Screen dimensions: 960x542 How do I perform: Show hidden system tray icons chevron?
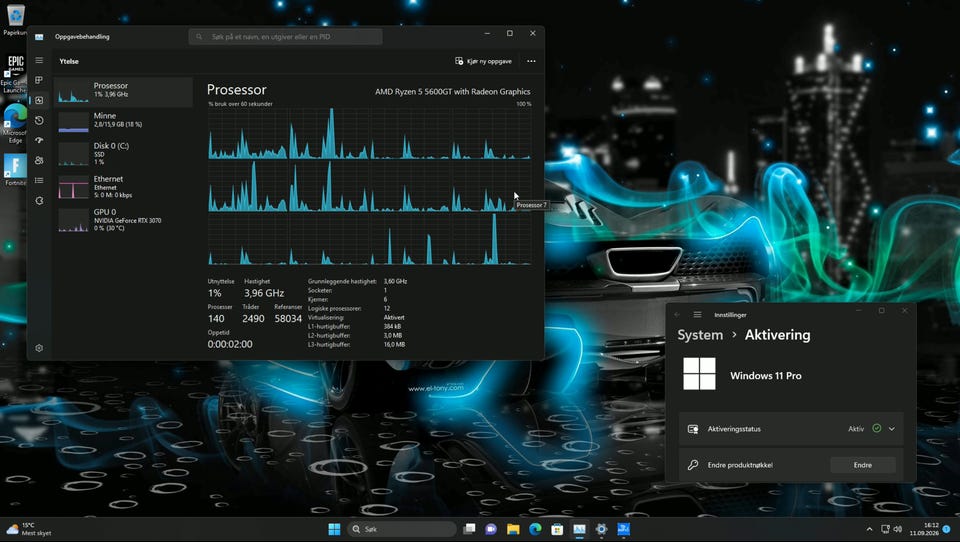coord(869,529)
